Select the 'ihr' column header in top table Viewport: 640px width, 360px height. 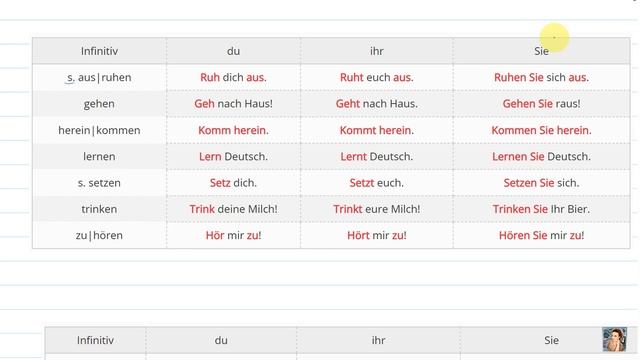(377, 51)
